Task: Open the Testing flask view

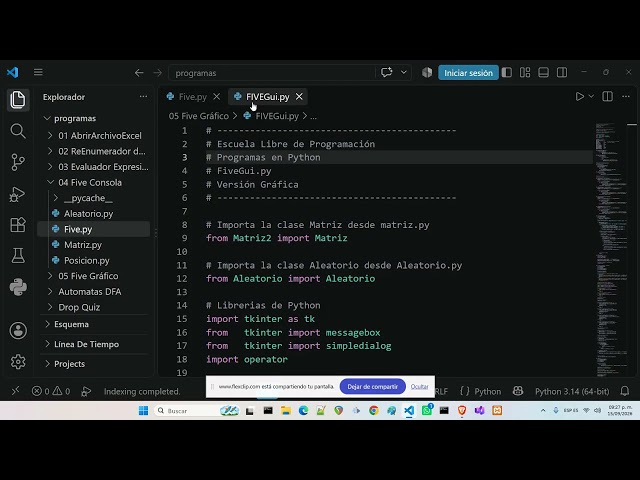Action: point(18,256)
